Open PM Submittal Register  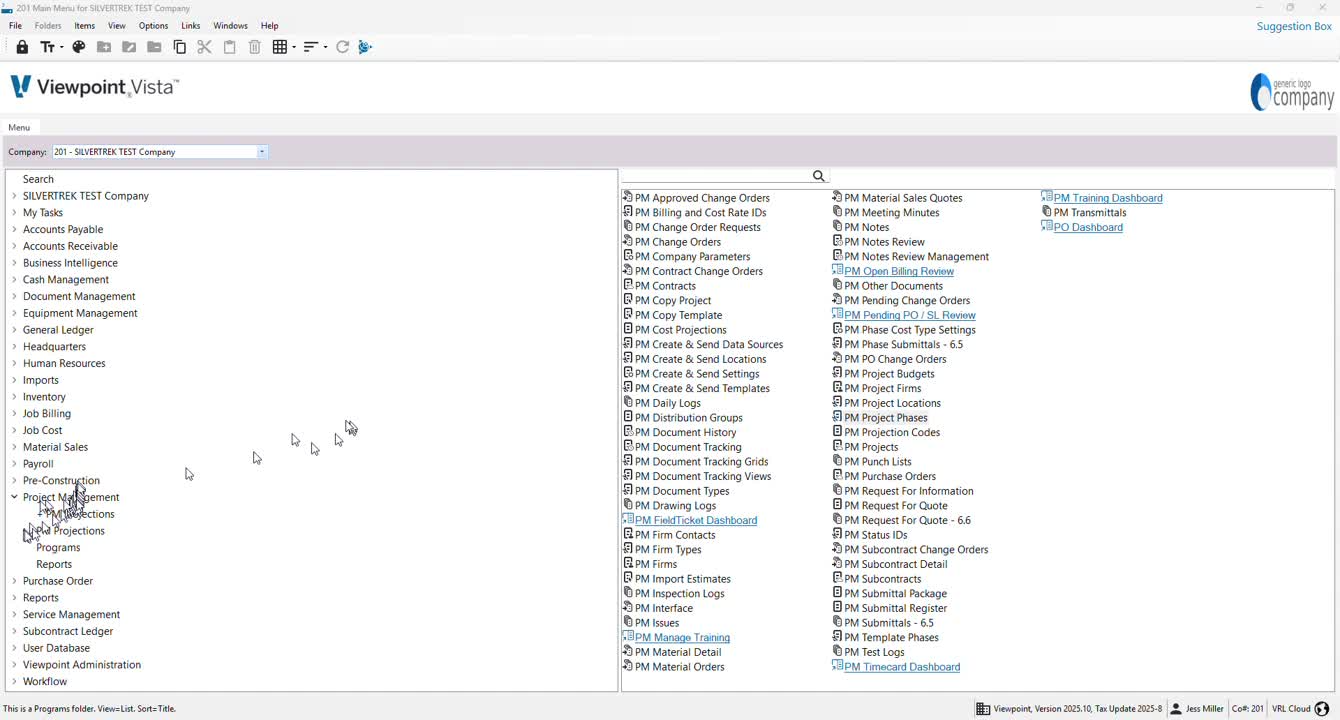click(x=896, y=608)
